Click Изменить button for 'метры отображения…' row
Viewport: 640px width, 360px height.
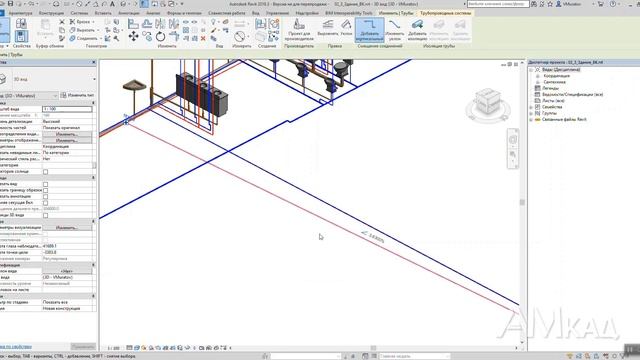coord(67,140)
